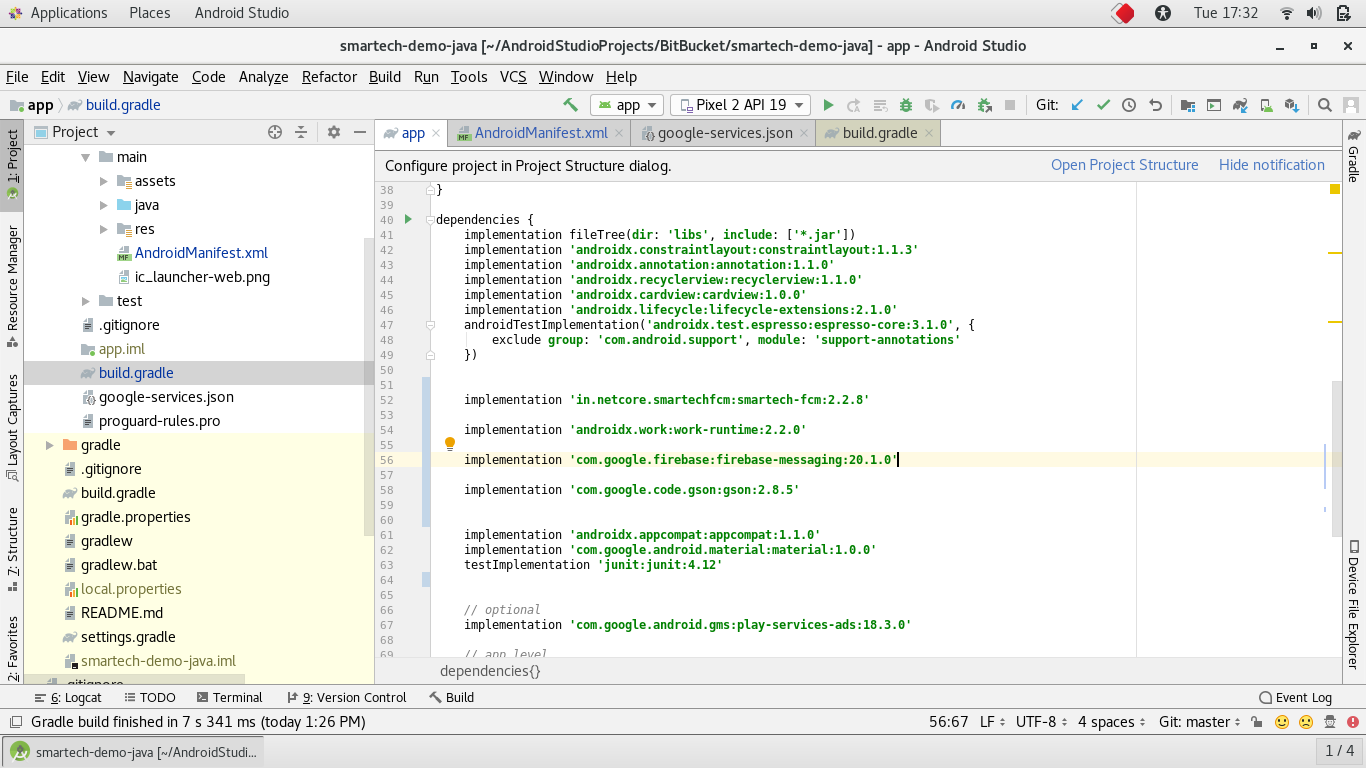
Task: Expand the assets folder
Action: coord(104,181)
